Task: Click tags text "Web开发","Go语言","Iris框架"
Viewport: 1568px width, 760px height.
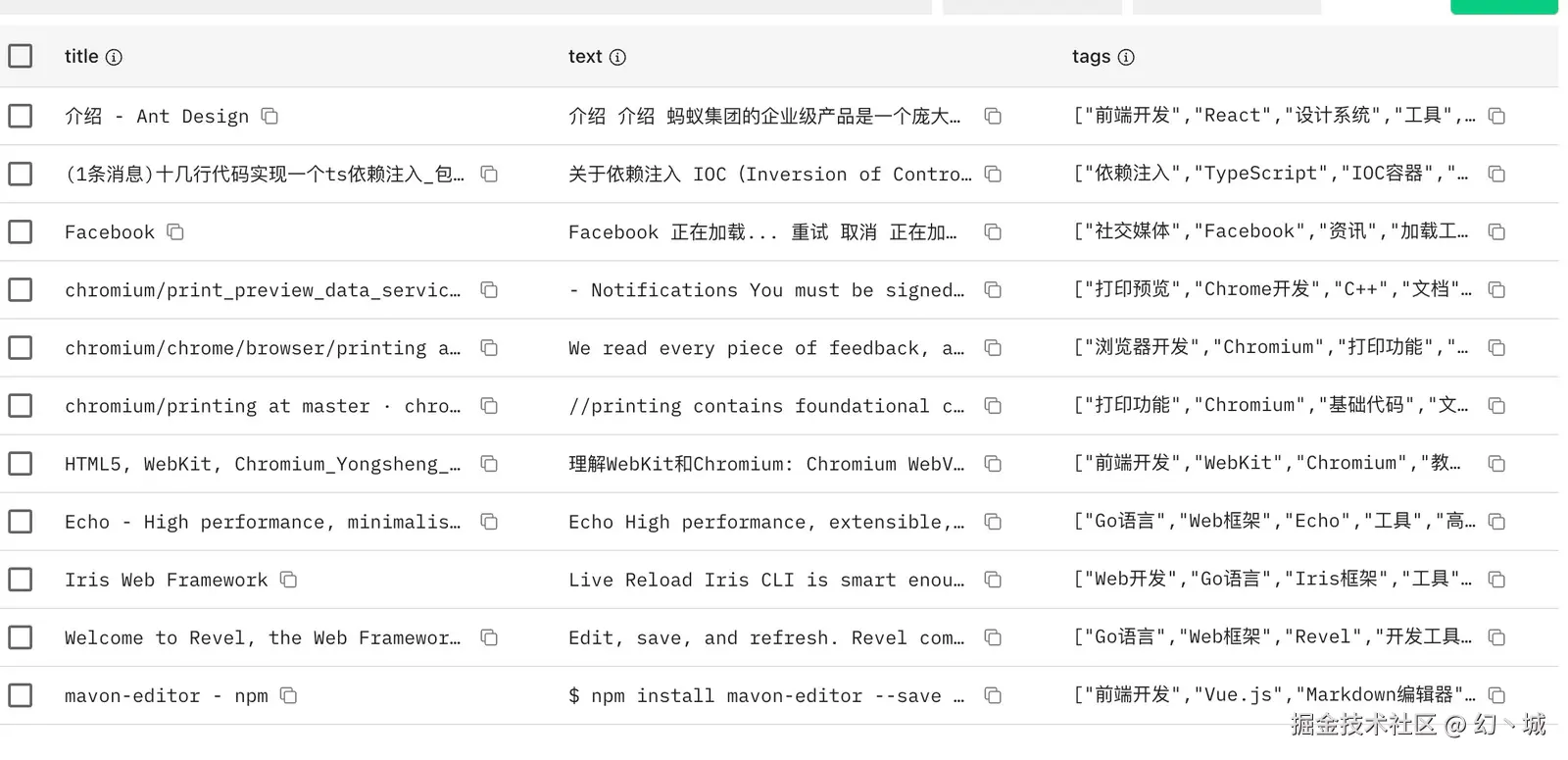Action: click(x=1272, y=579)
